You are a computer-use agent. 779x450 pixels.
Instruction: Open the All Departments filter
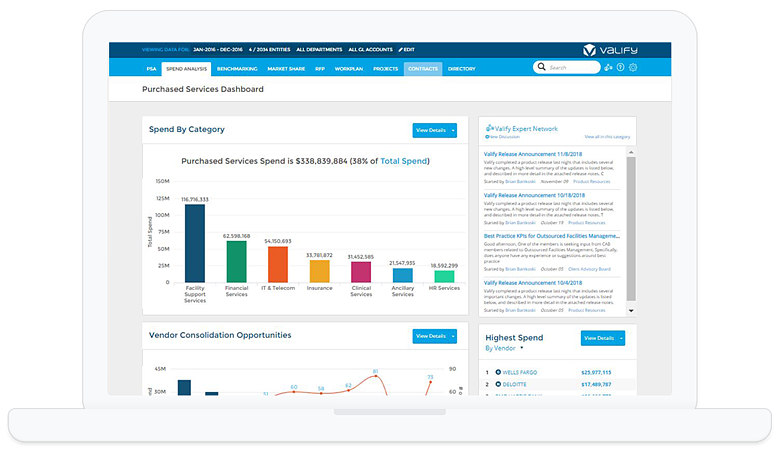(x=319, y=50)
